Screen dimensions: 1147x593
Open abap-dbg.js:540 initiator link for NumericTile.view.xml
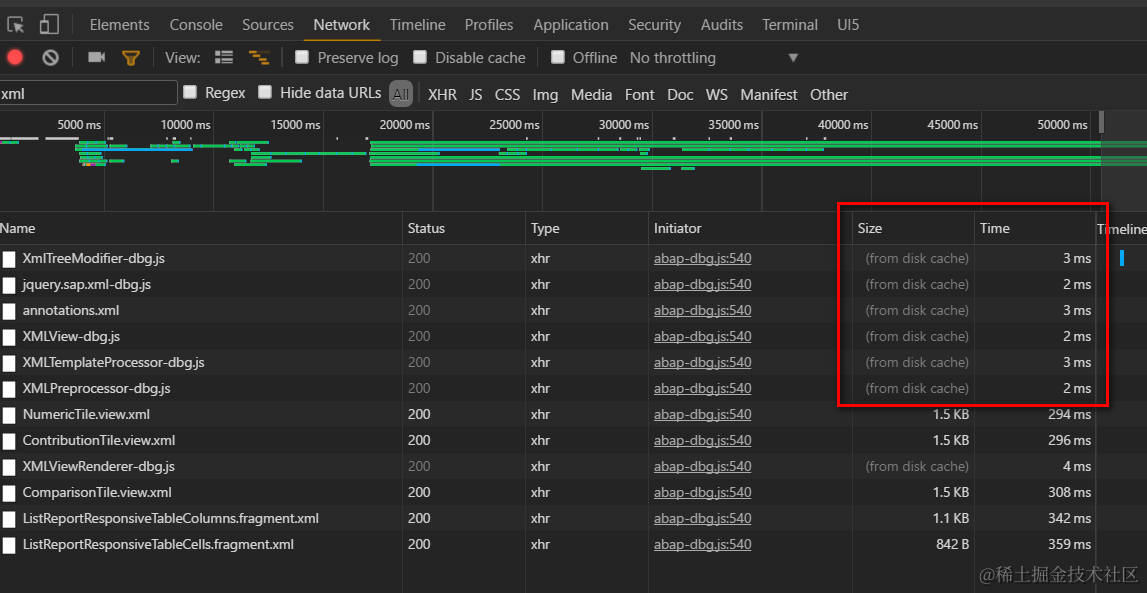click(x=702, y=415)
